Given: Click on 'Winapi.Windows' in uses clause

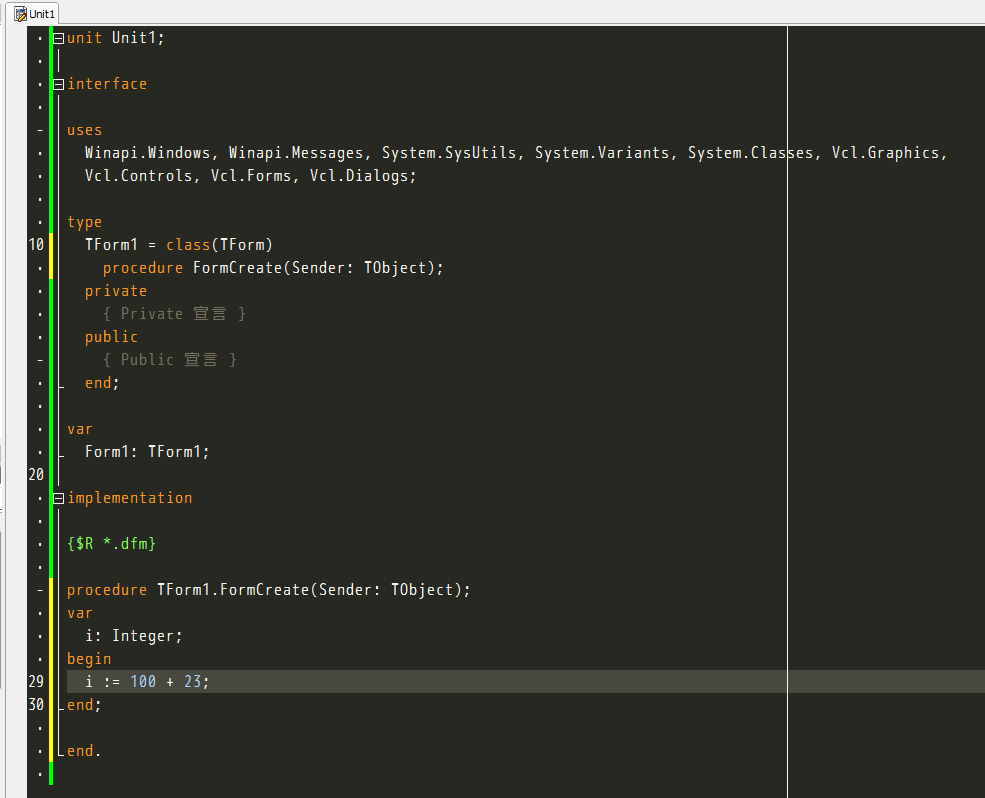Looking at the screenshot, I should [x=147, y=153].
